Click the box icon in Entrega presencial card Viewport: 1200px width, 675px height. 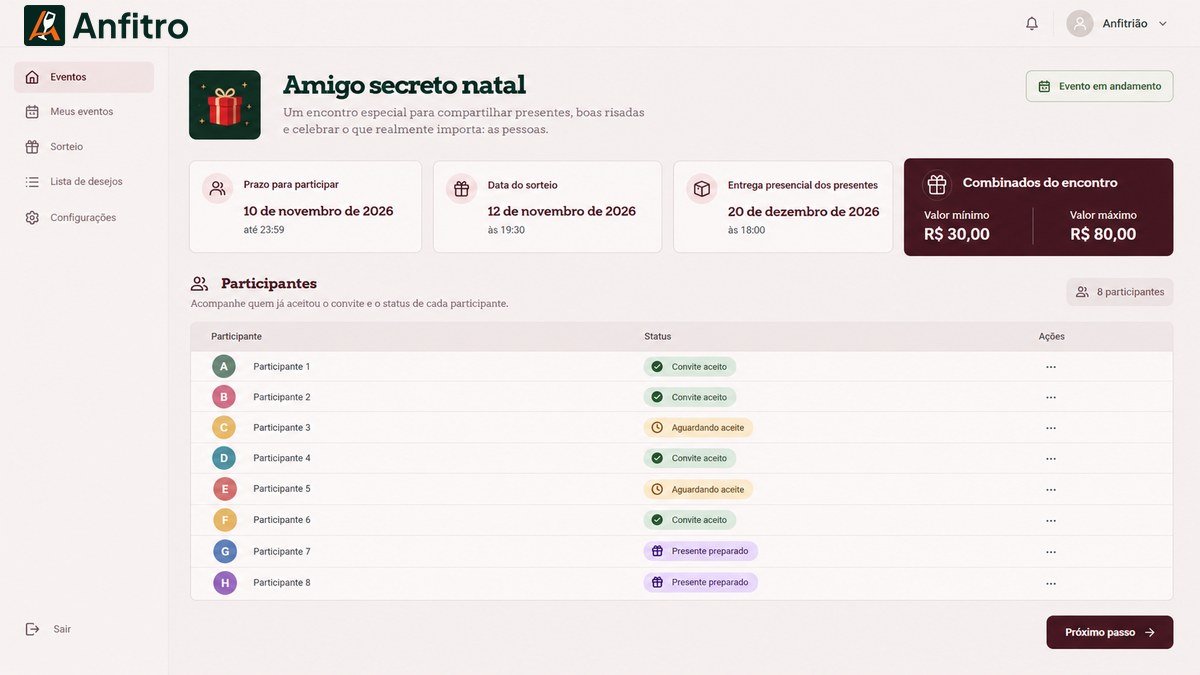point(702,188)
